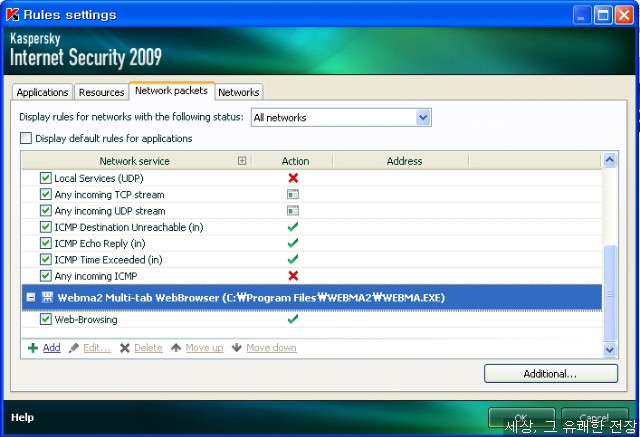Click the action icon for Any incoming TCP stream

293,194
